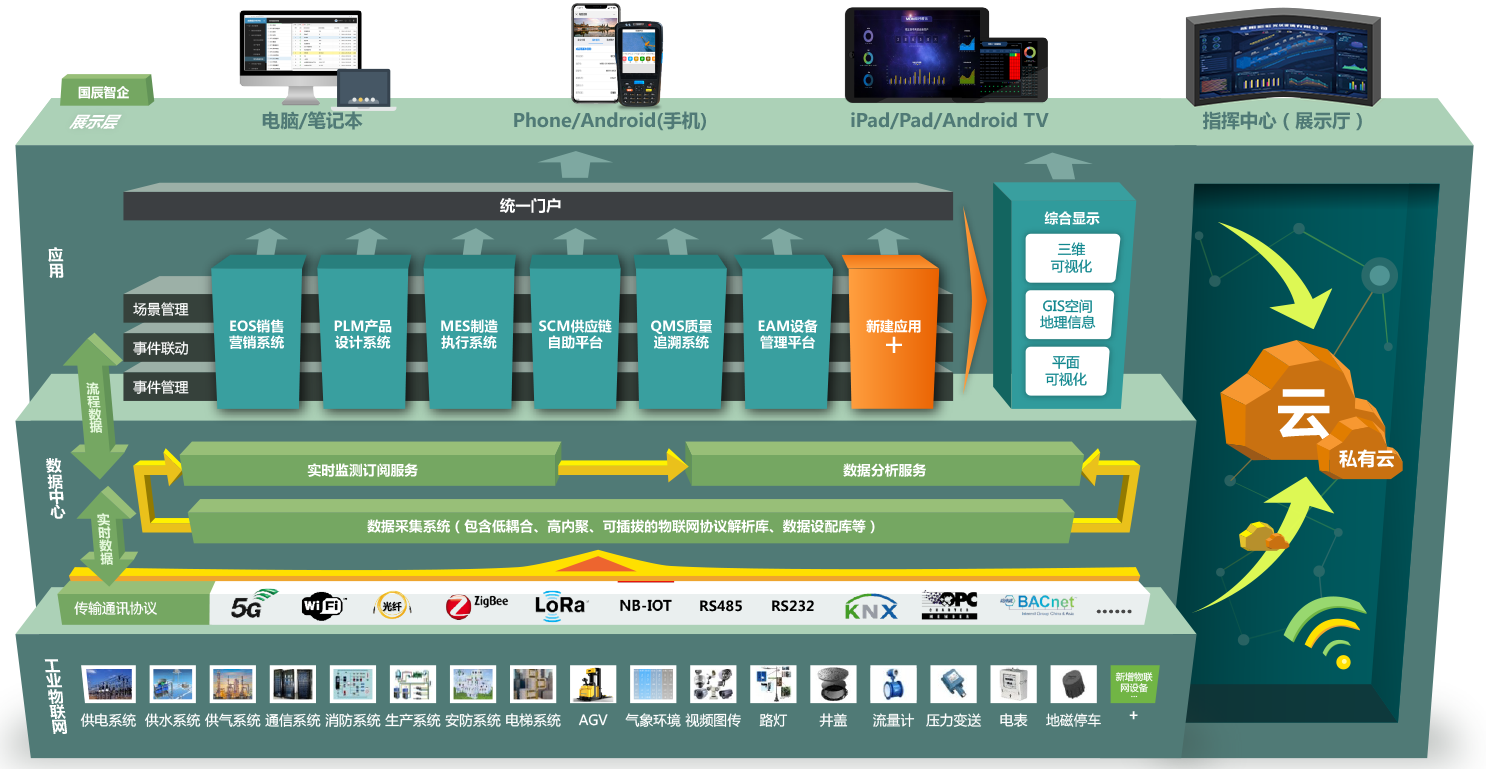Click the 流量计 flow meter icon
This screenshot has height=769, width=1486.
pyautogui.click(x=893, y=685)
